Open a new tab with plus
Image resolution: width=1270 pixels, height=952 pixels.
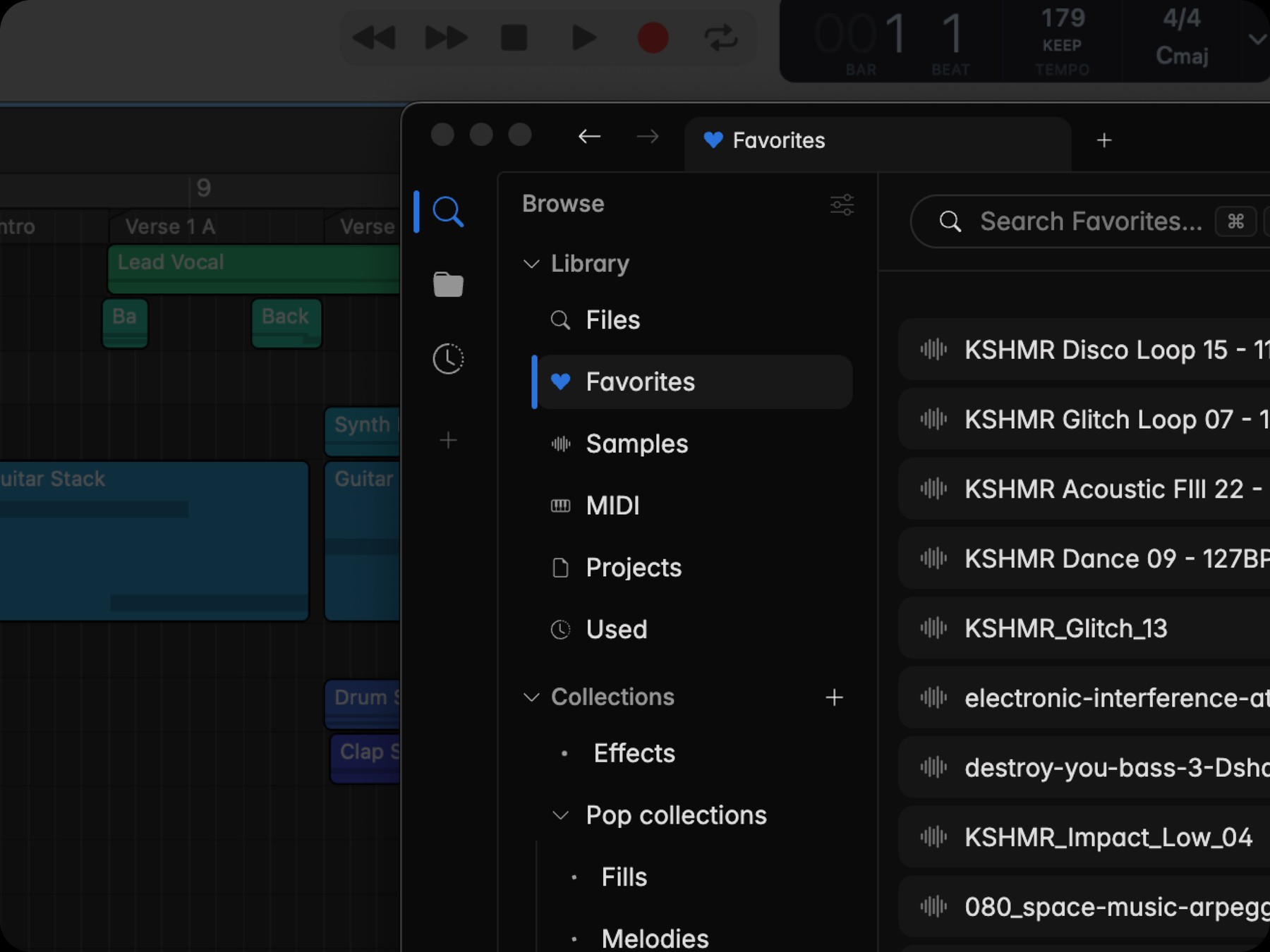1104,140
